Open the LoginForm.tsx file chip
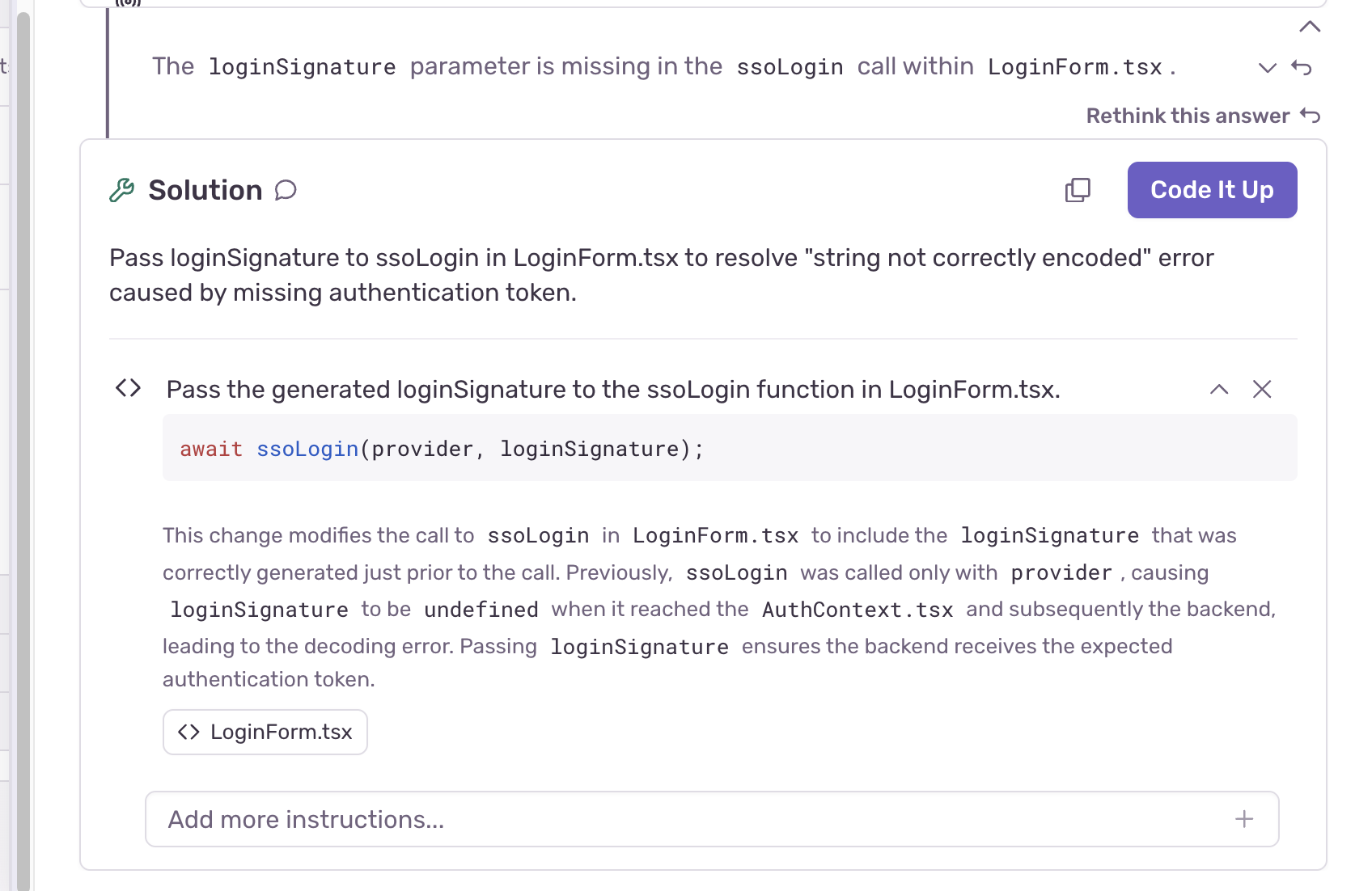The height and width of the screenshot is (891, 1372). [265, 732]
